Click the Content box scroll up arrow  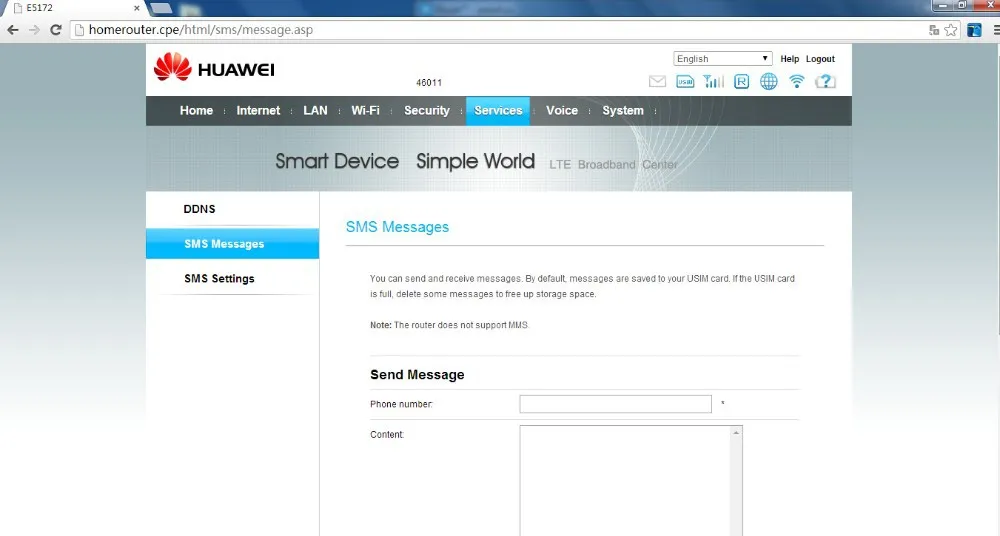pos(736,433)
